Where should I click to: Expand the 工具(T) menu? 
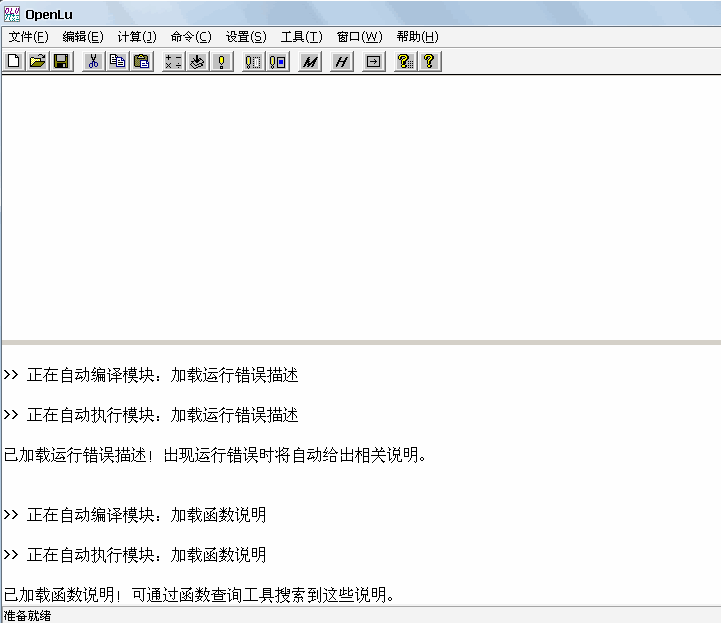click(301, 37)
